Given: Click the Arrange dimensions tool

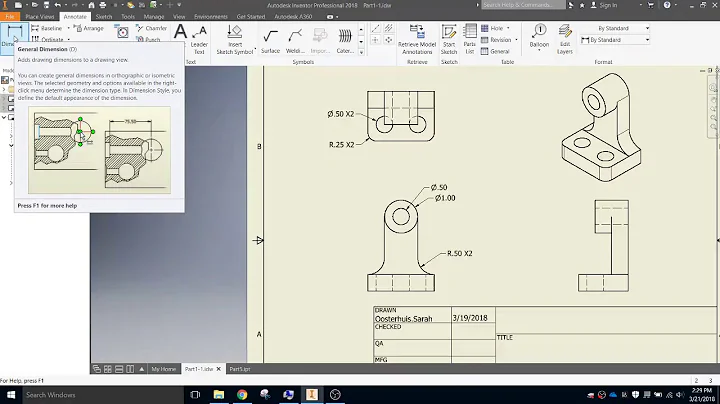Looking at the screenshot, I should pos(89,28).
